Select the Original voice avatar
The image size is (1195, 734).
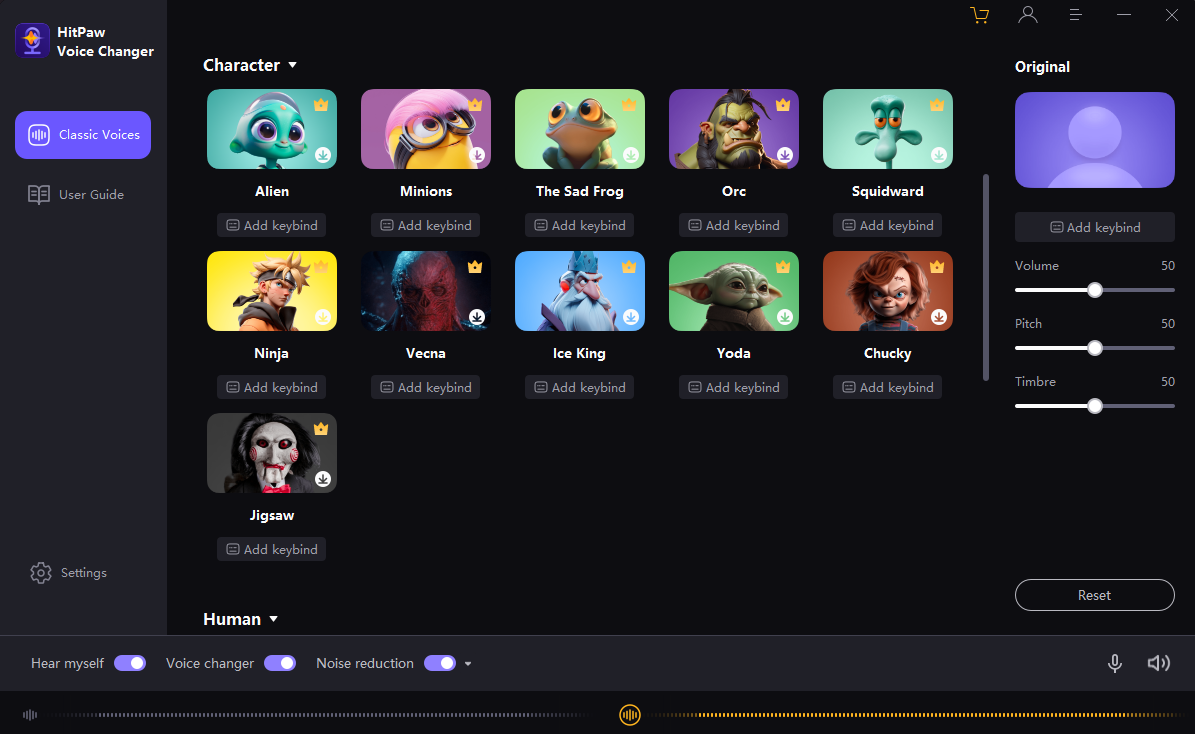pyautogui.click(x=1094, y=140)
